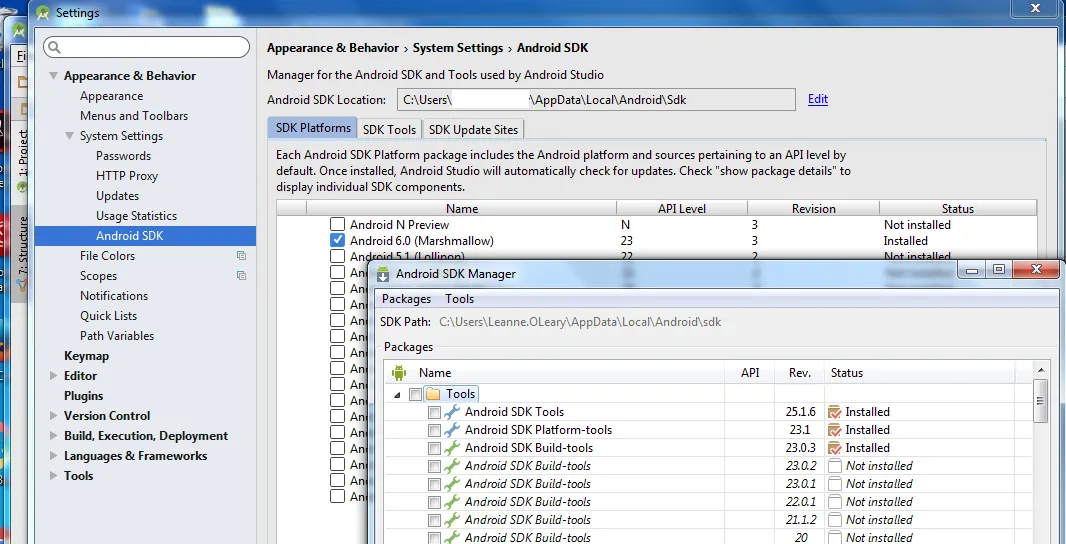Click the scroll-up arrow in the Packages list
This screenshot has height=544, width=1066.
click(1040, 369)
